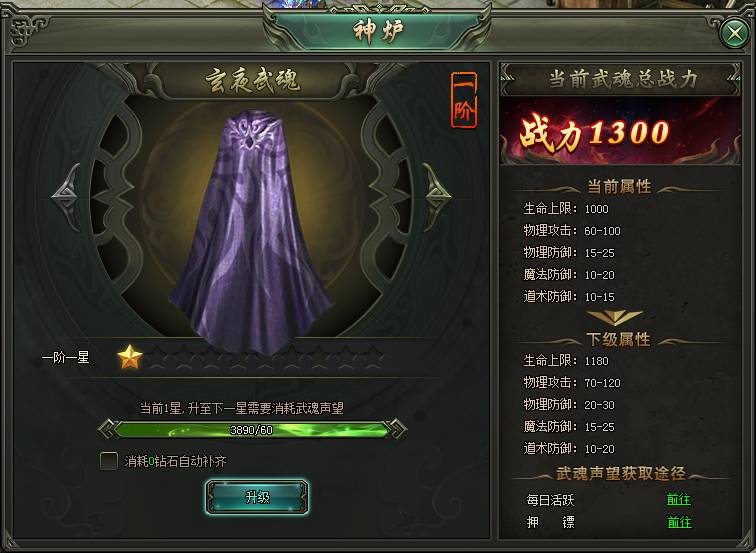Click 前往 link beside 每日活跃
Image resolution: width=756 pixels, height=553 pixels.
tap(678, 499)
